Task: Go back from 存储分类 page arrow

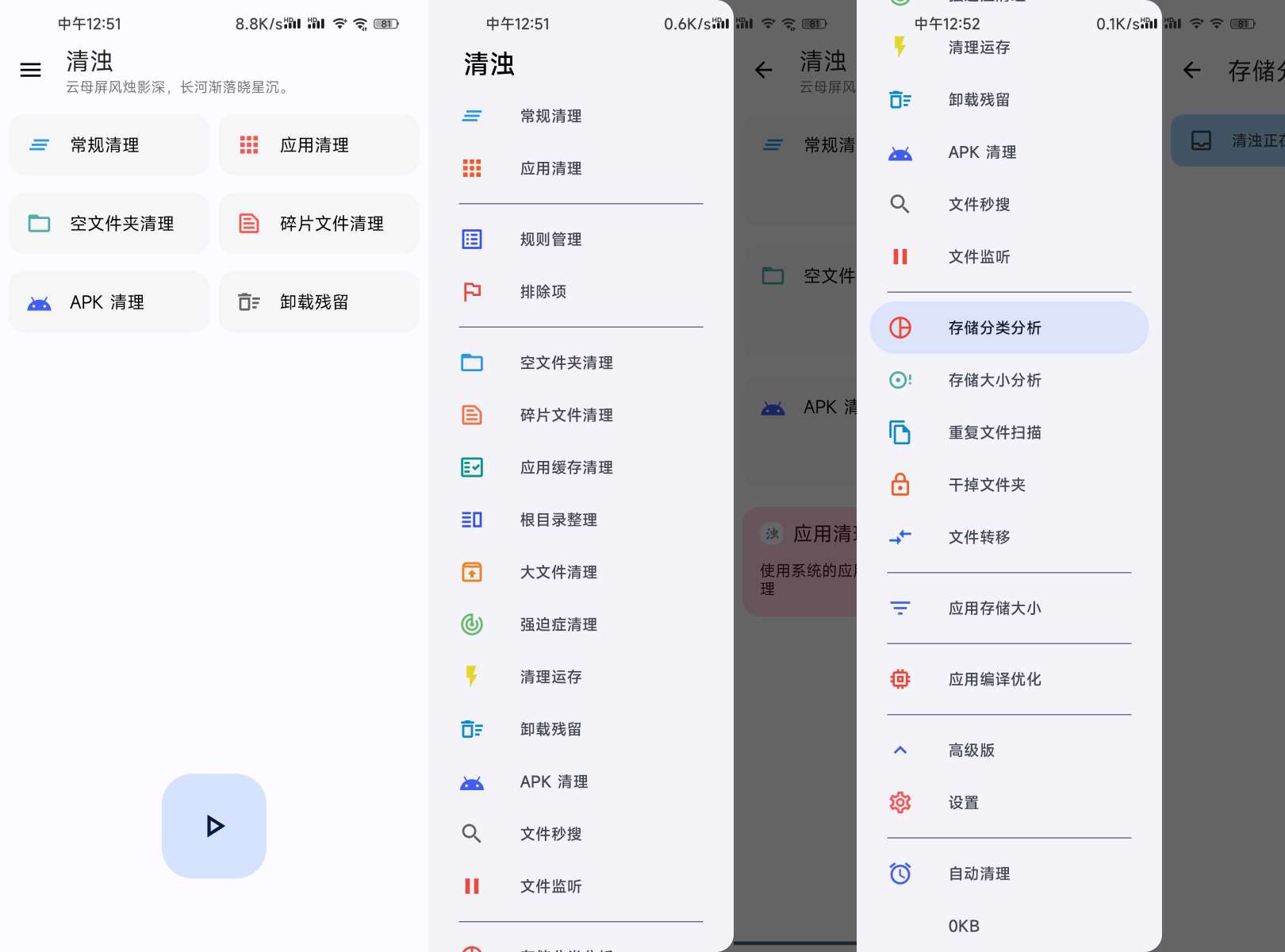Action: pyautogui.click(x=1191, y=71)
